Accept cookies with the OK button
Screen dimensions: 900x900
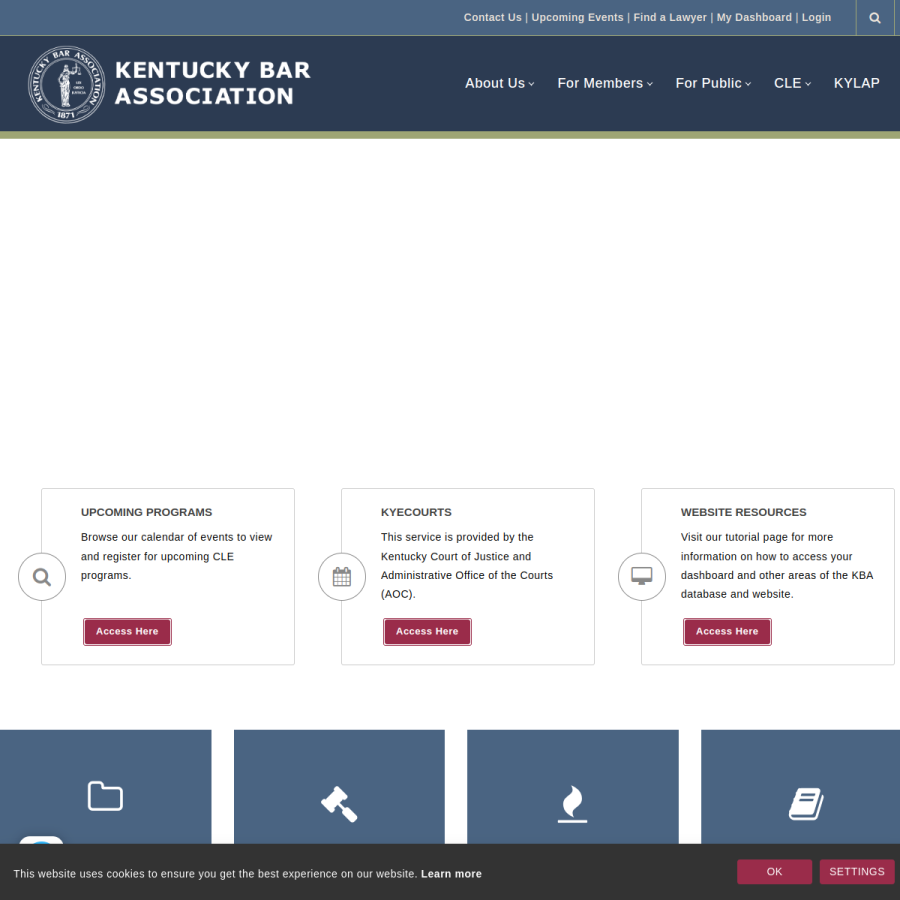click(774, 871)
